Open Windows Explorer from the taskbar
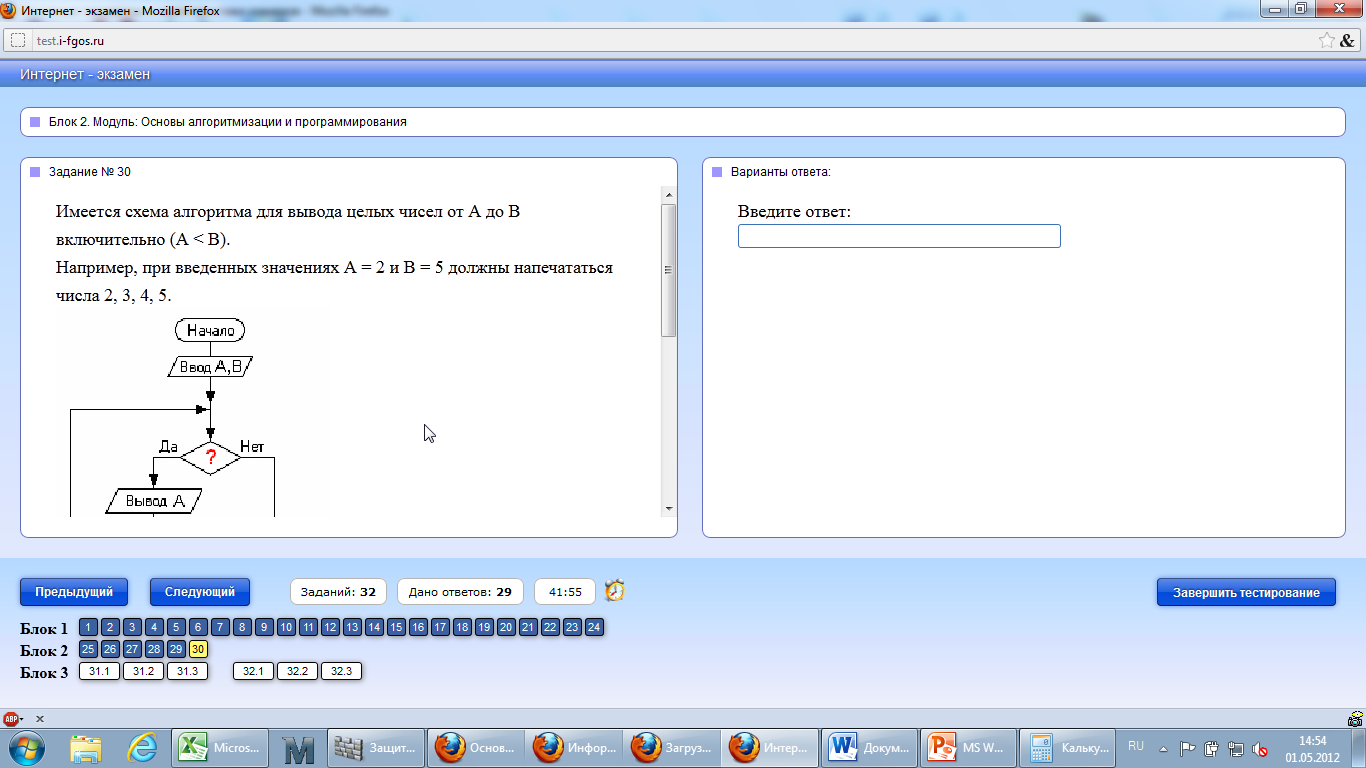 click(x=86, y=748)
